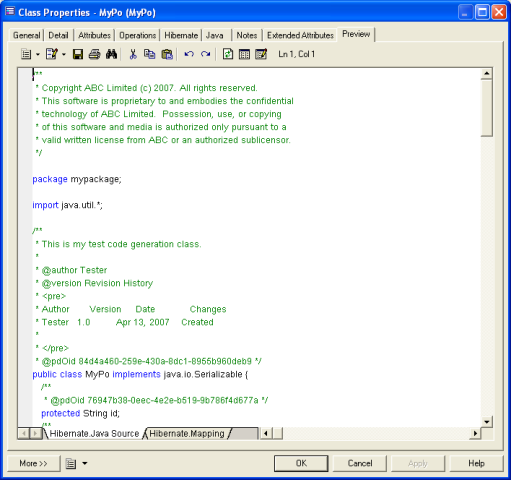Click the Print icon
The height and width of the screenshot is (480, 511).
pyautogui.click(x=95, y=54)
